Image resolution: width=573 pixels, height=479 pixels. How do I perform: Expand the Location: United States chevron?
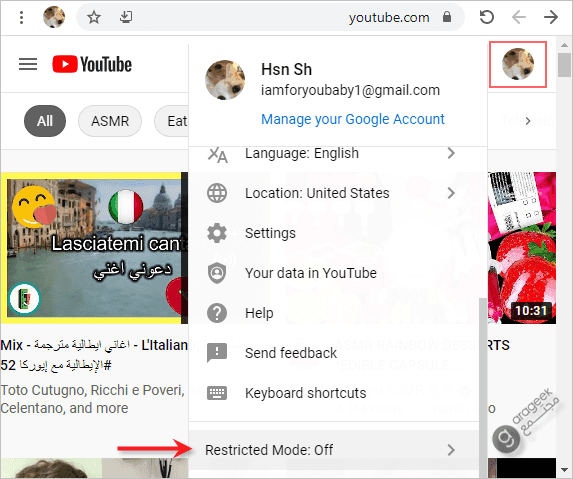click(x=451, y=193)
